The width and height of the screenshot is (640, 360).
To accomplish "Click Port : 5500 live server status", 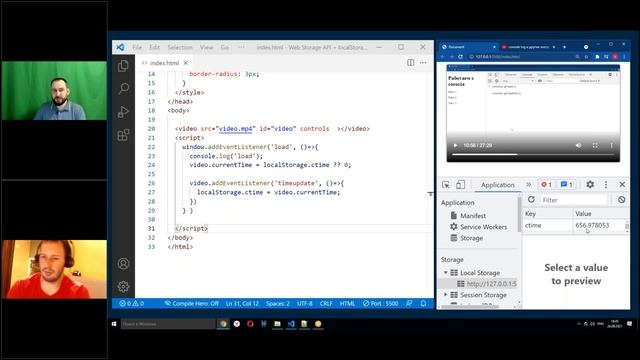I will 380,303.
